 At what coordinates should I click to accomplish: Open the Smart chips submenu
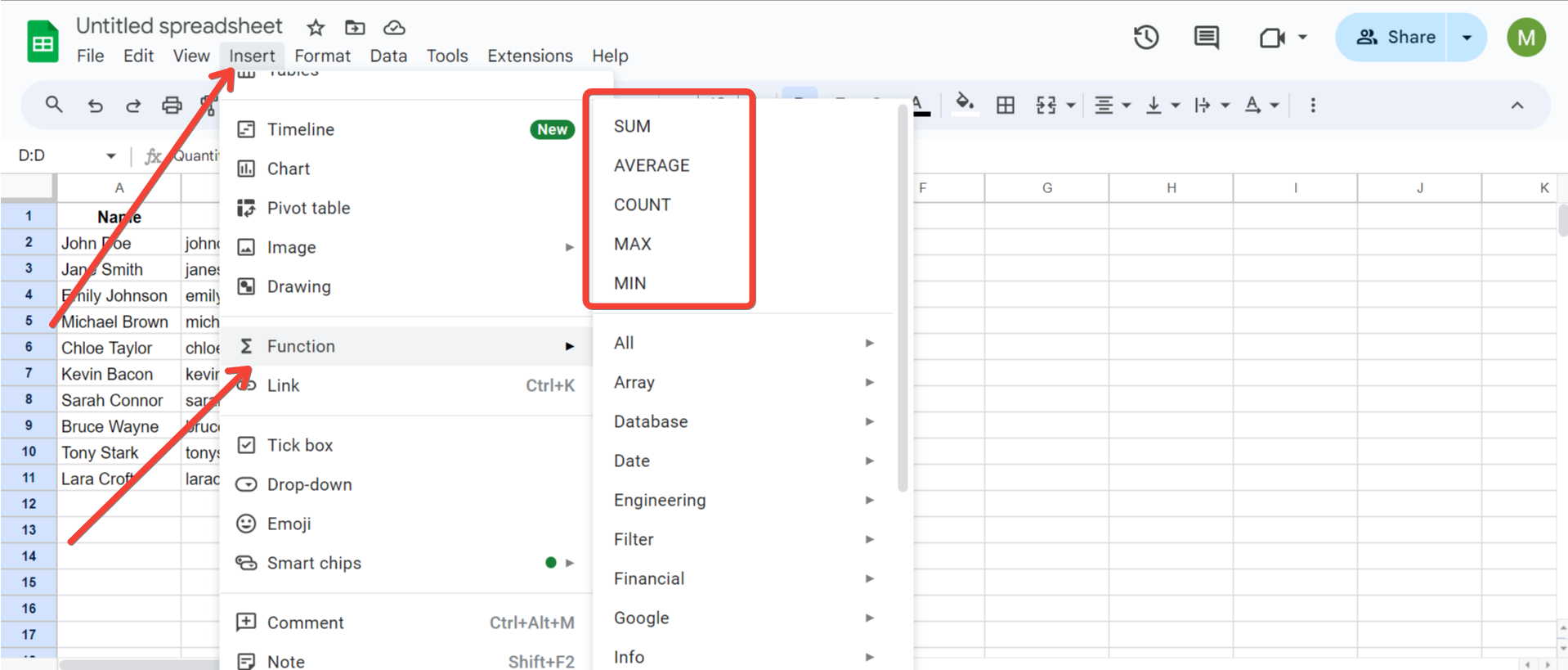coord(406,563)
